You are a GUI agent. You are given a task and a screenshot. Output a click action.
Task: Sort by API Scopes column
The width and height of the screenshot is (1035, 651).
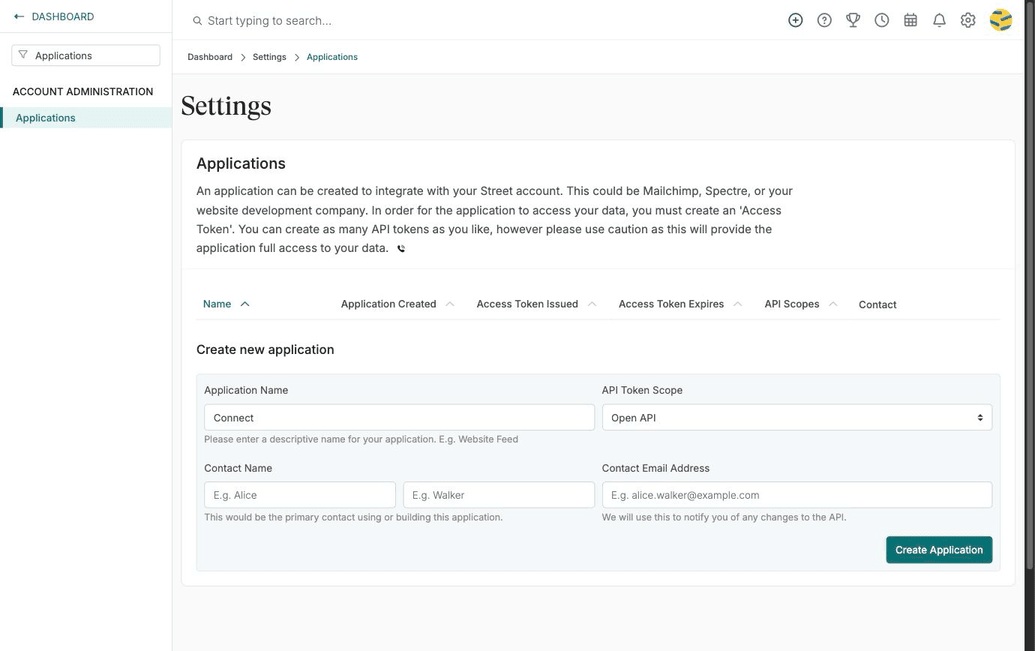801,304
